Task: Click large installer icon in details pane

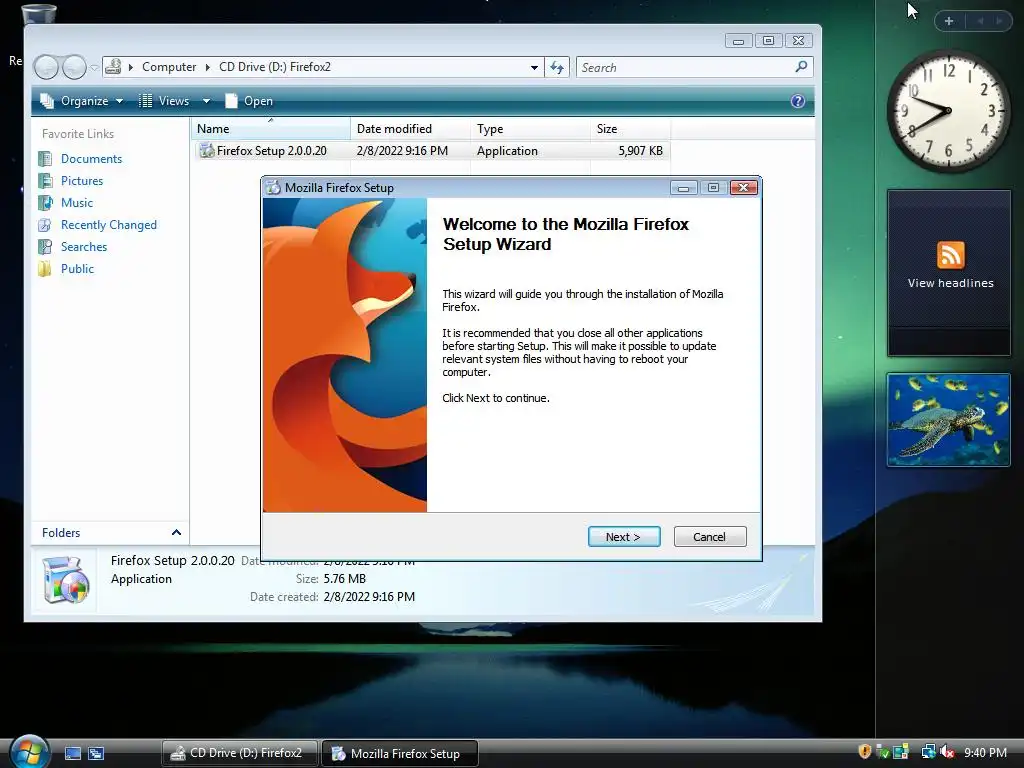Action: click(65, 579)
